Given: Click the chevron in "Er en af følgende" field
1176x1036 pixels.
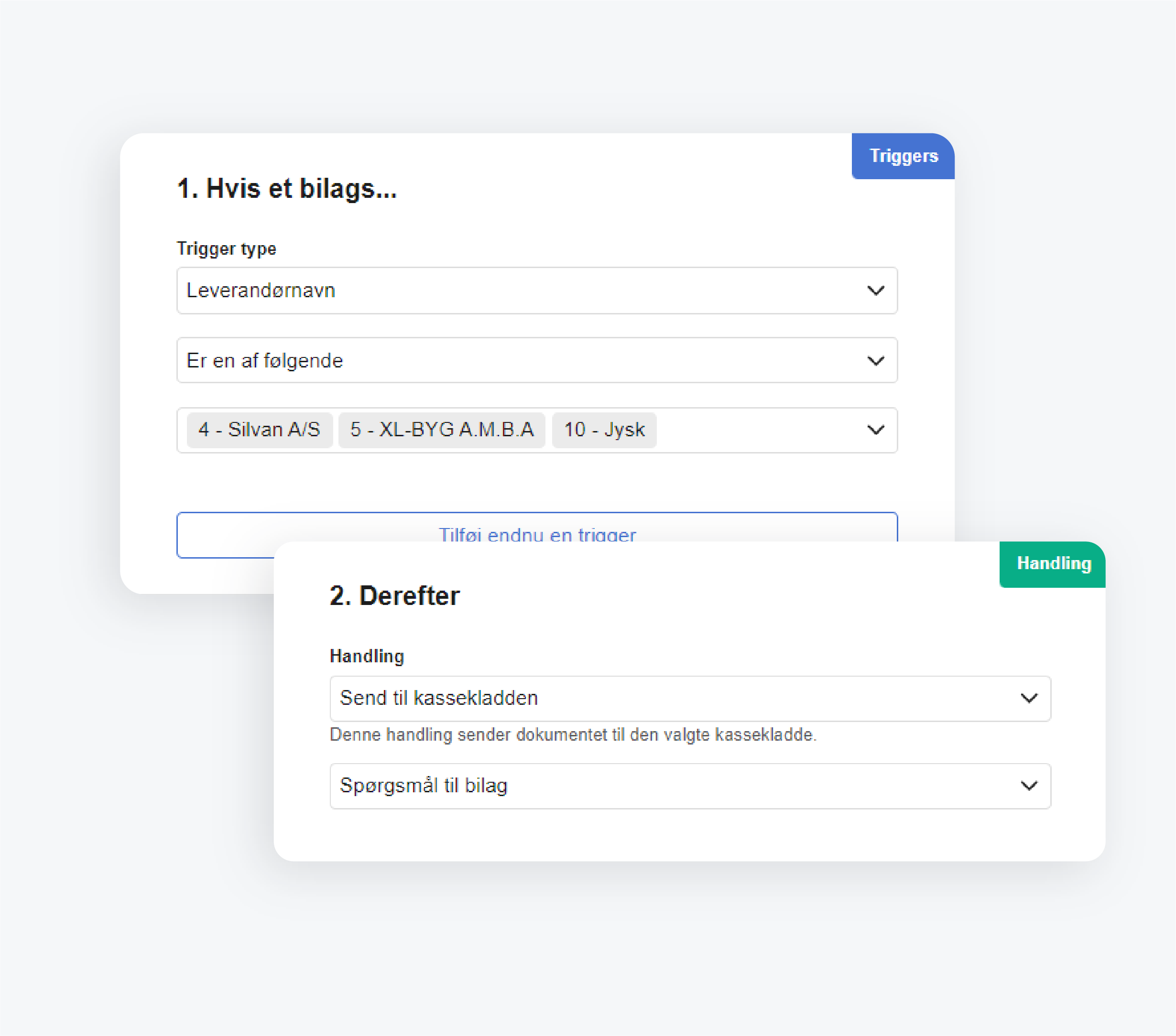Looking at the screenshot, I should [876, 361].
